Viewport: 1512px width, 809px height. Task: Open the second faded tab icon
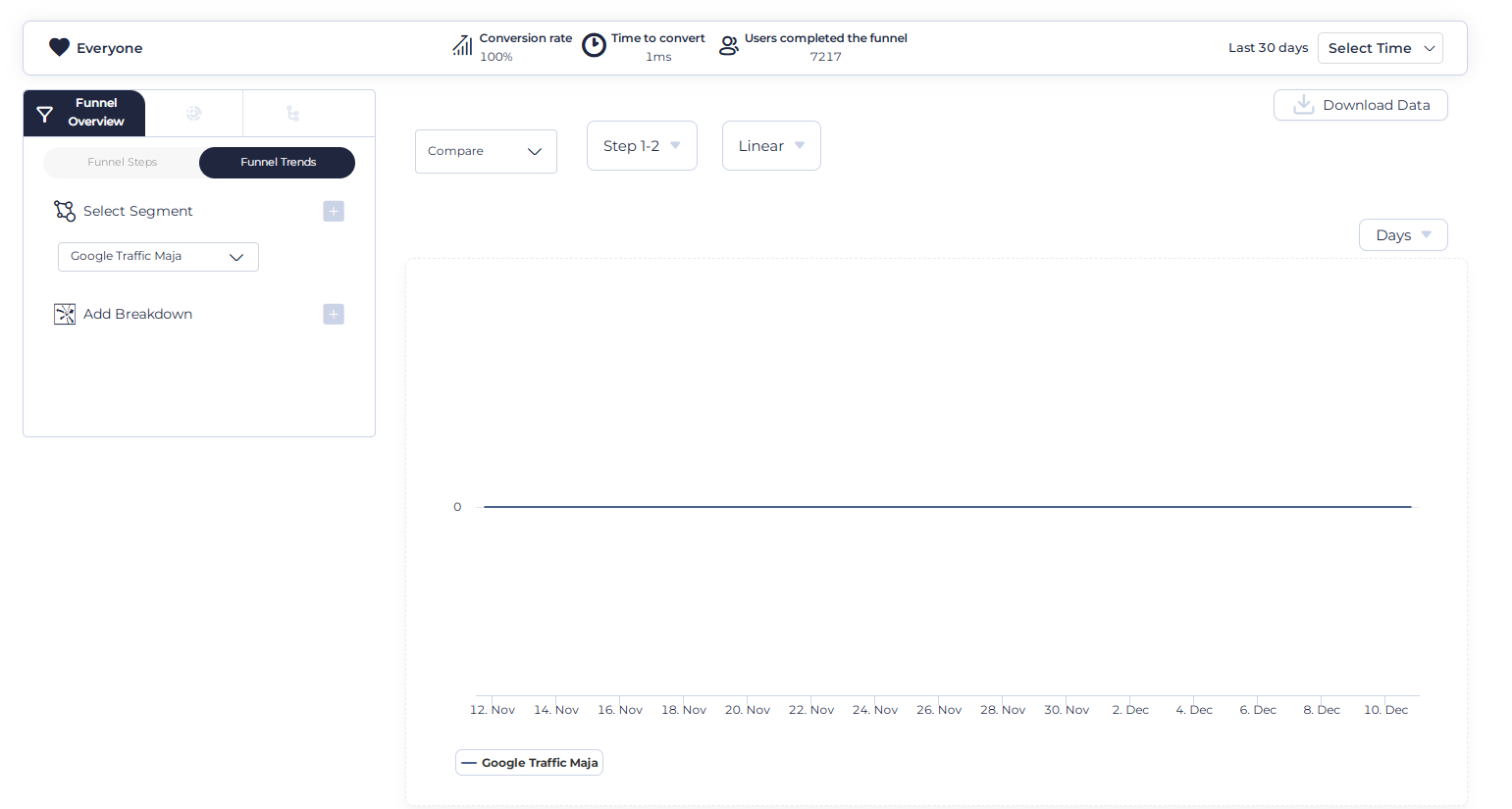click(x=194, y=113)
